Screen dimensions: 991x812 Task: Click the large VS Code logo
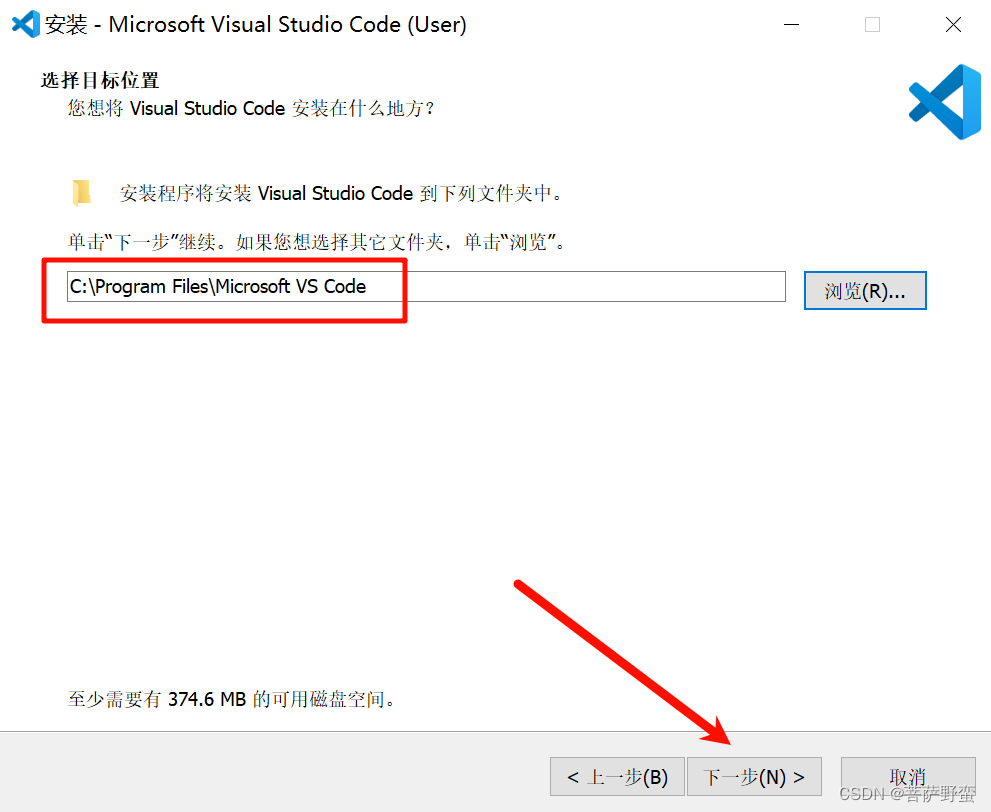(945, 102)
